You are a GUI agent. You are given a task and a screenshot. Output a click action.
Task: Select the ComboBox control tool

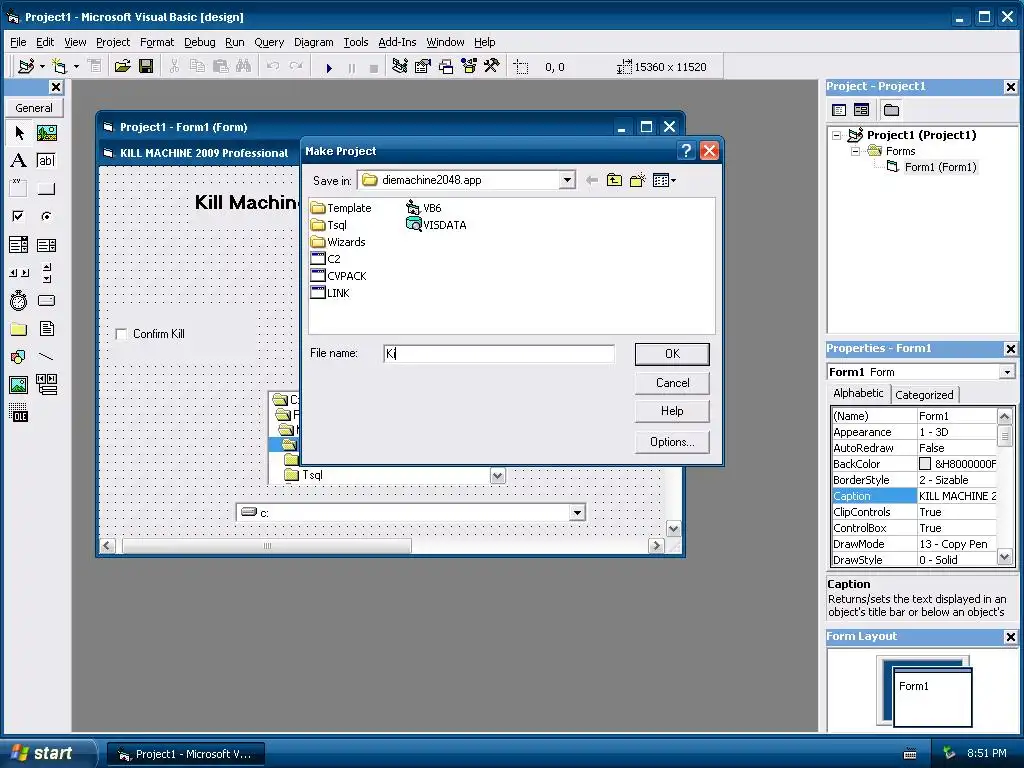point(19,245)
